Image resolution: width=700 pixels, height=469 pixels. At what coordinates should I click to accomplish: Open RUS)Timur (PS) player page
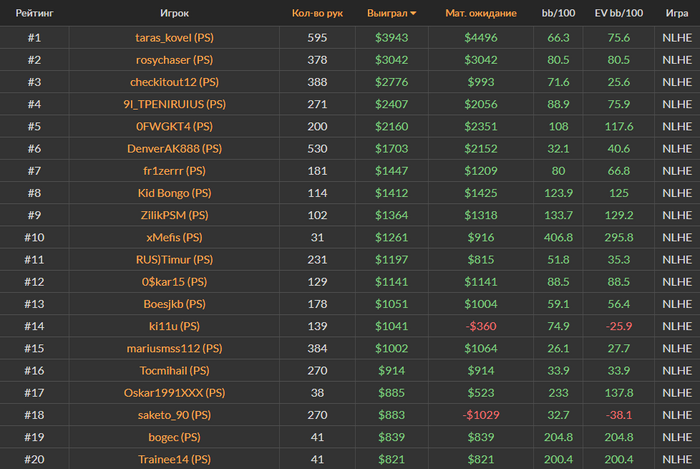pos(174,259)
